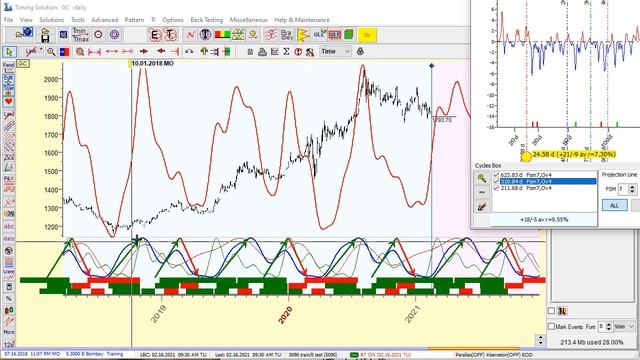Screen dimensions: 640x360
Task: Click the brush icon in Cycles Box
Action: point(482,206)
